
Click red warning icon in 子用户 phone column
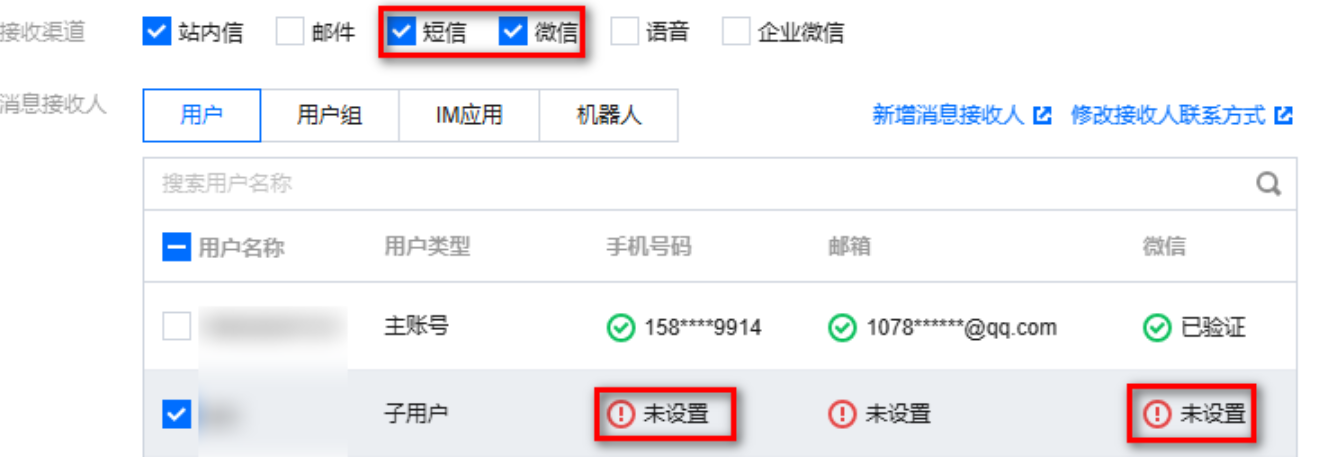(621, 413)
